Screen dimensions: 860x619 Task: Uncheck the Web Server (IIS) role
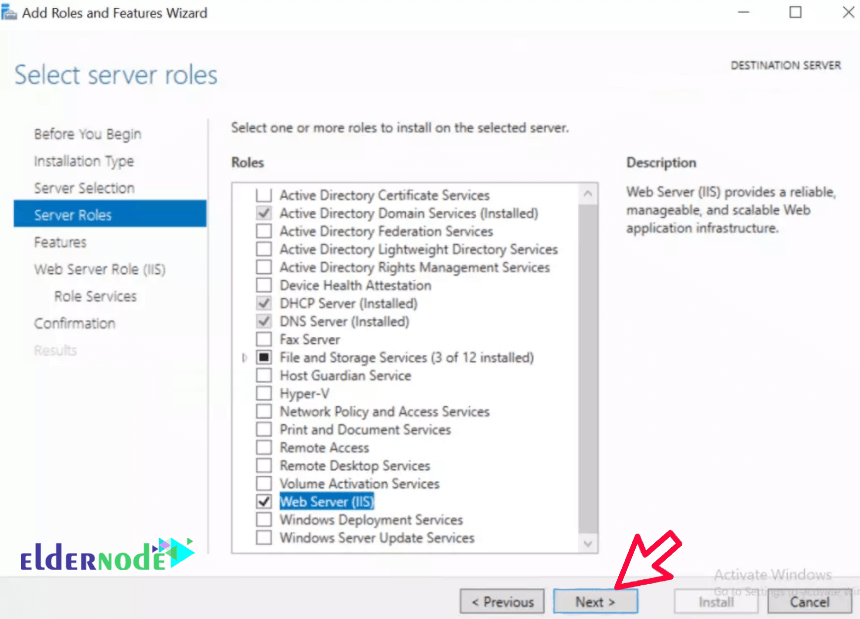[264, 501]
